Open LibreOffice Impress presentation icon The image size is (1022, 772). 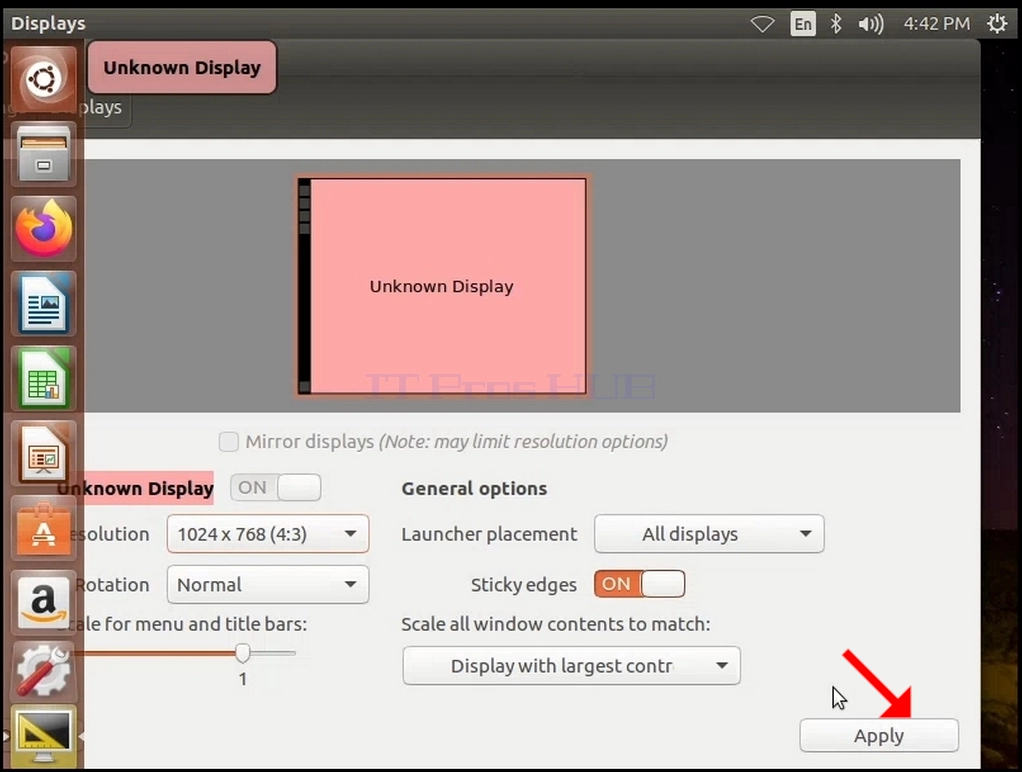coord(44,454)
